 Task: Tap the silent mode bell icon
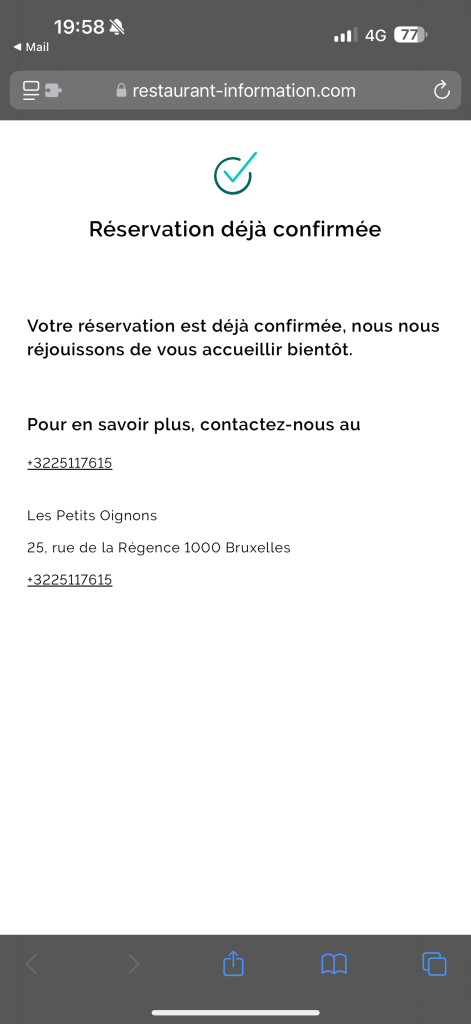[117, 27]
